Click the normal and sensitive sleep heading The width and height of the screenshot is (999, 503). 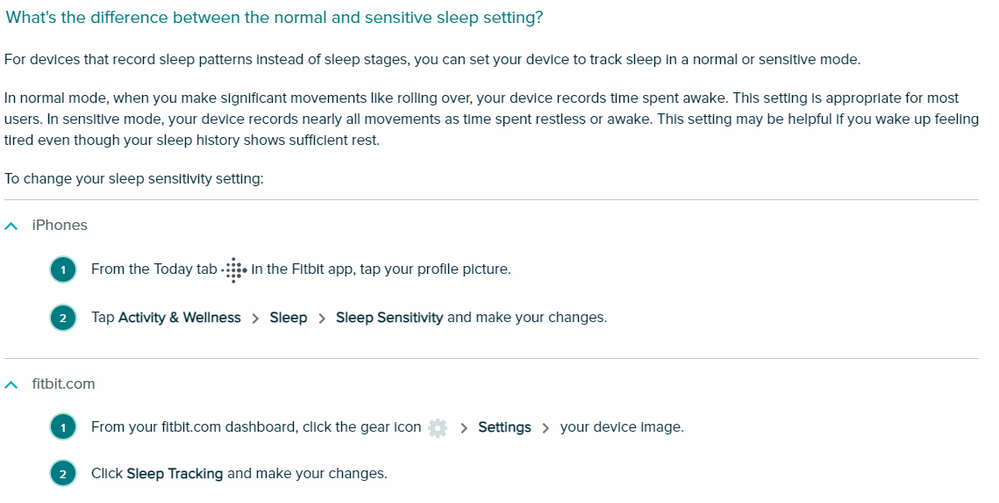(274, 18)
